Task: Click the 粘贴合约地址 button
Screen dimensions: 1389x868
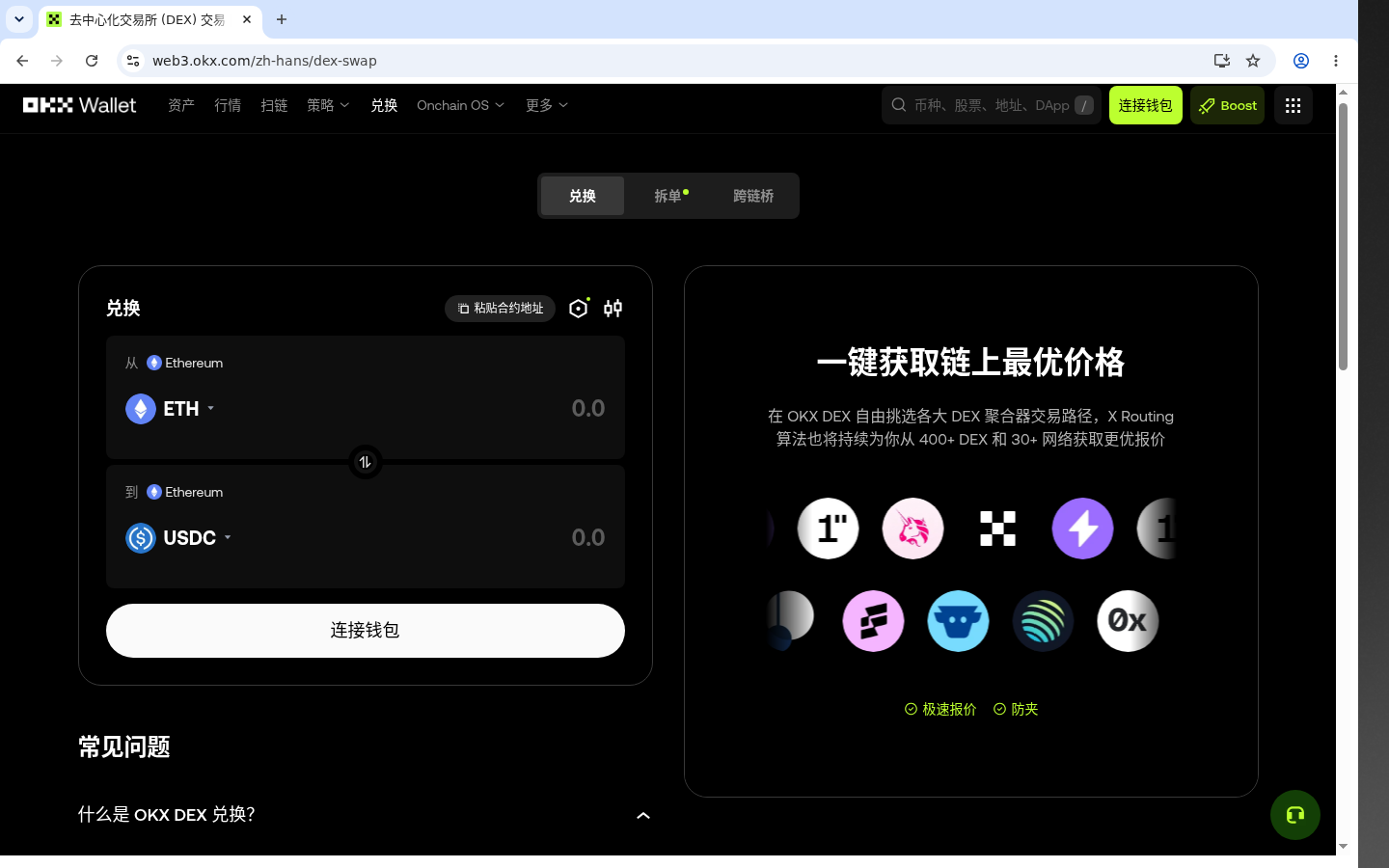Action: click(500, 309)
